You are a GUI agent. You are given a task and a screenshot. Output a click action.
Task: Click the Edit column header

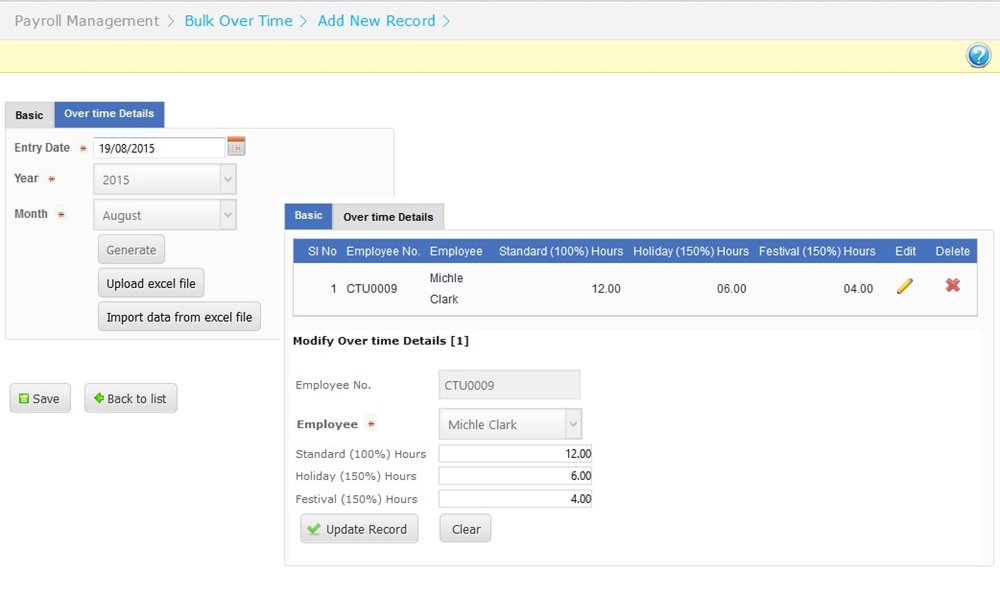pos(905,251)
